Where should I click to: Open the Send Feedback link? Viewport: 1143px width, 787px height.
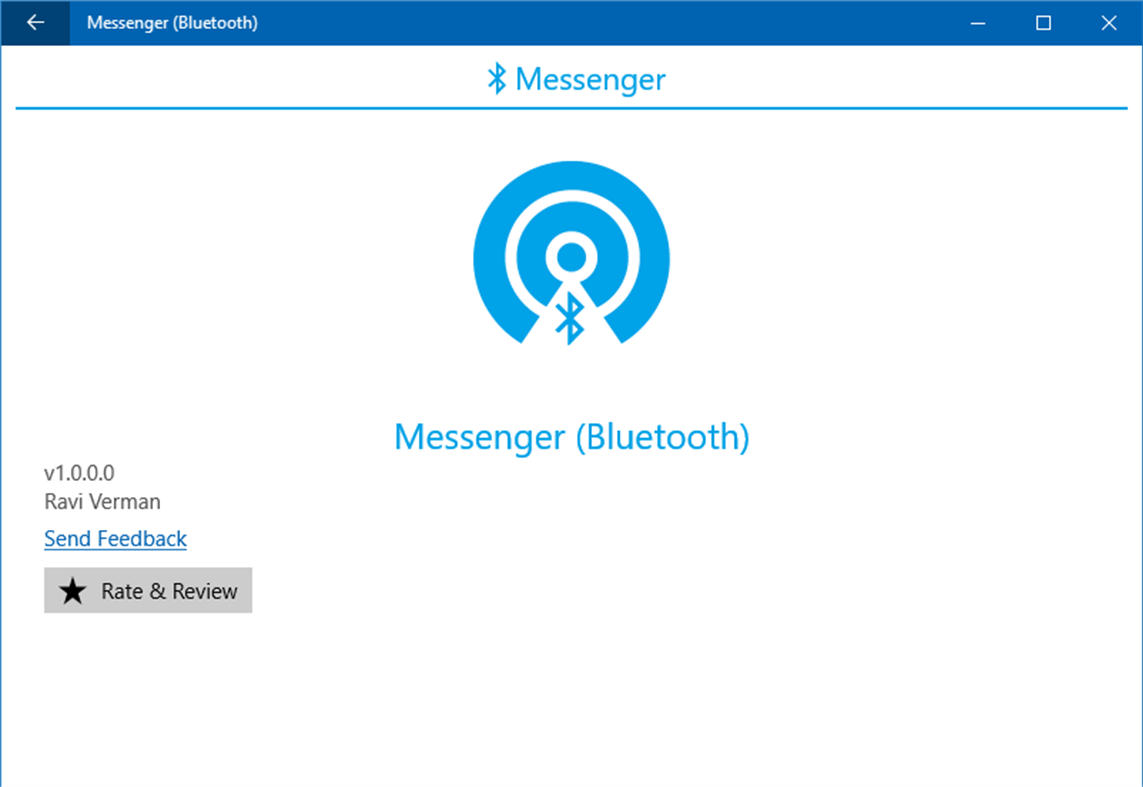(x=114, y=538)
